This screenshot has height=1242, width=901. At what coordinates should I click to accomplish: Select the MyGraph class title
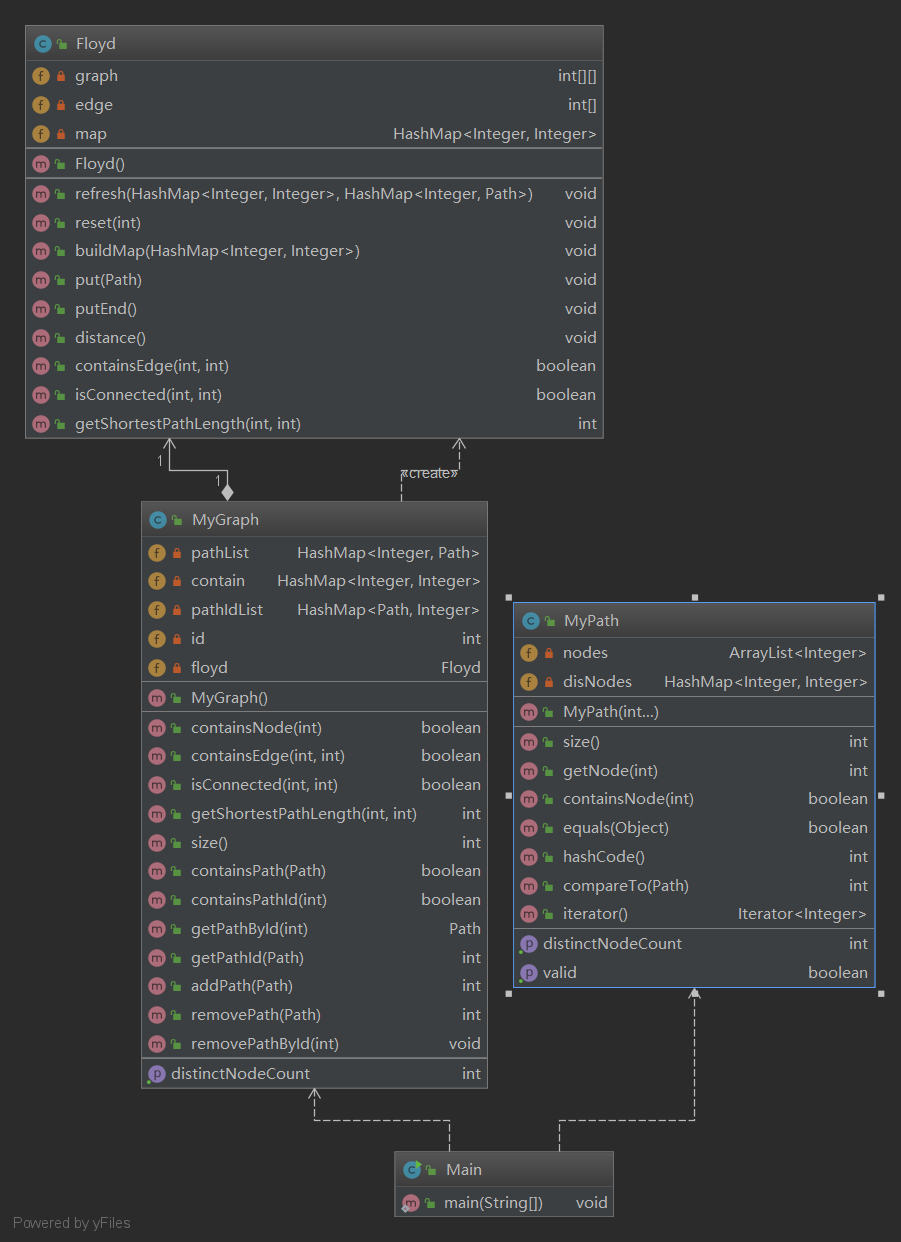point(225,520)
